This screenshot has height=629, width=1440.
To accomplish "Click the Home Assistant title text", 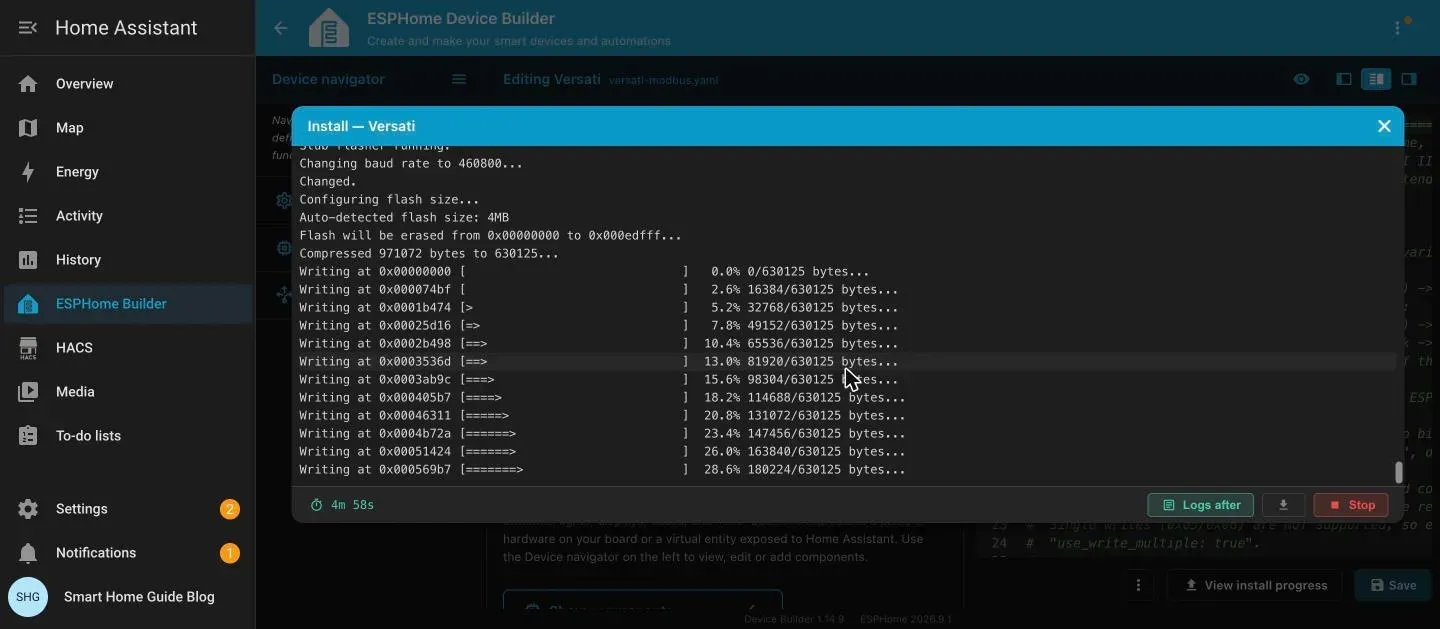I will [126, 28].
